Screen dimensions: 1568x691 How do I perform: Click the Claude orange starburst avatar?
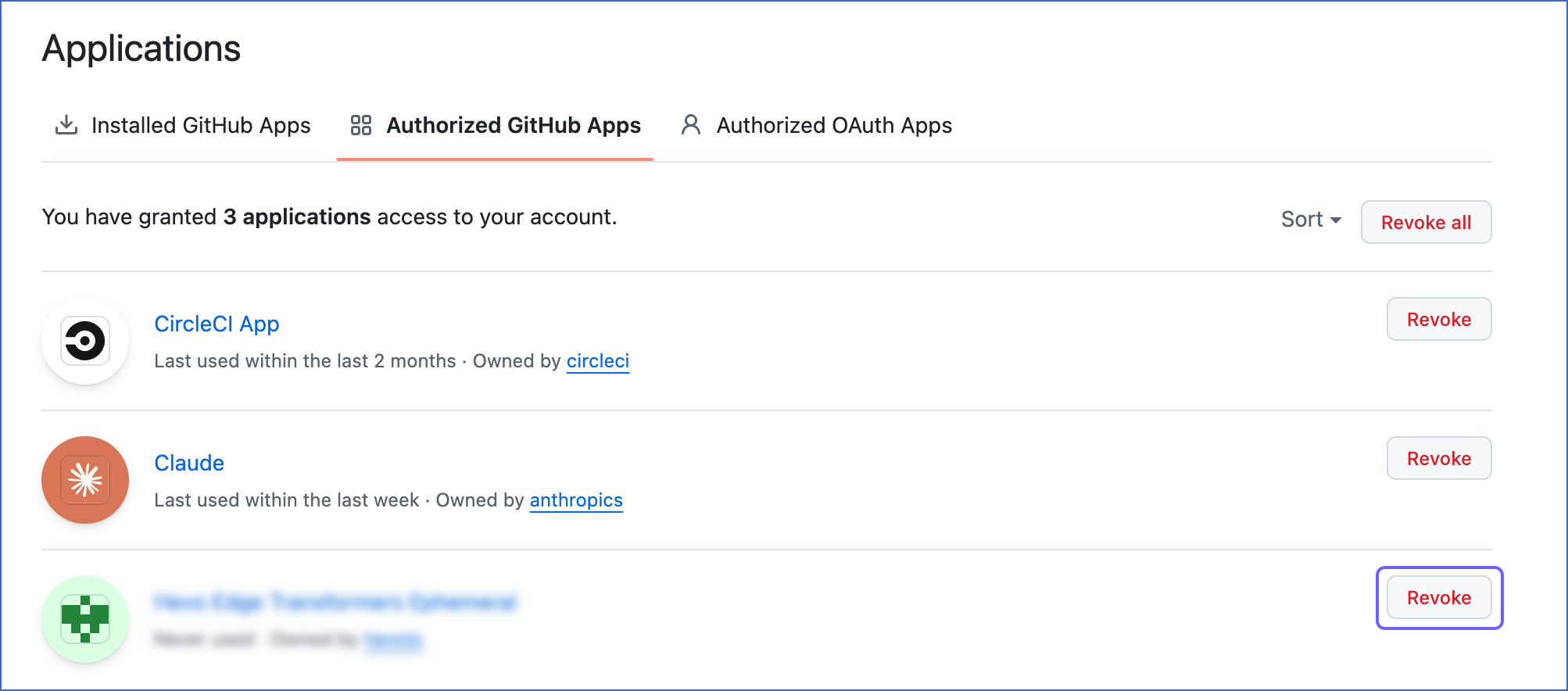tap(85, 480)
